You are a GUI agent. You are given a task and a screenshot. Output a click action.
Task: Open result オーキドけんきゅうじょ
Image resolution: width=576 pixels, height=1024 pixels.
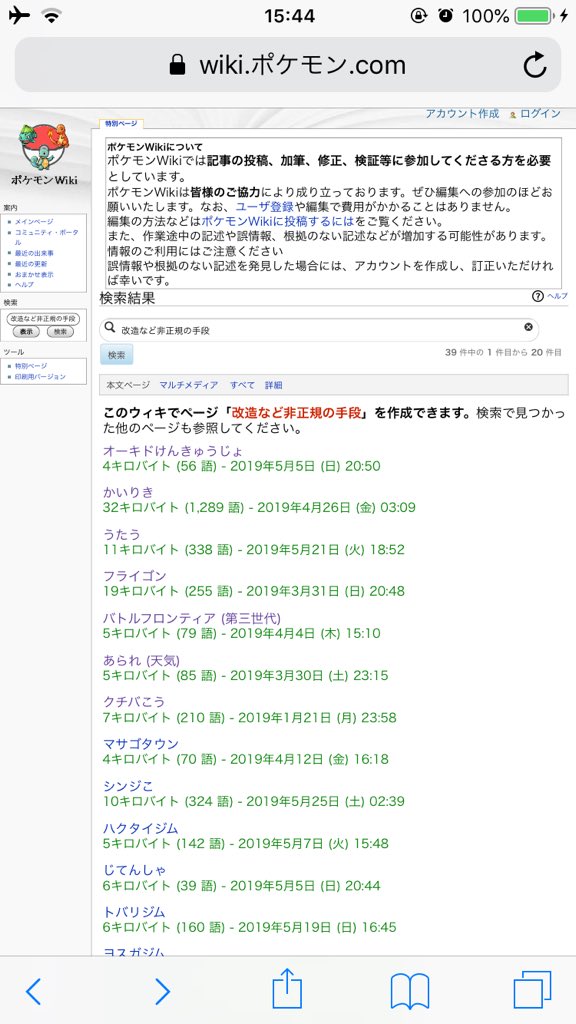(x=173, y=451)
